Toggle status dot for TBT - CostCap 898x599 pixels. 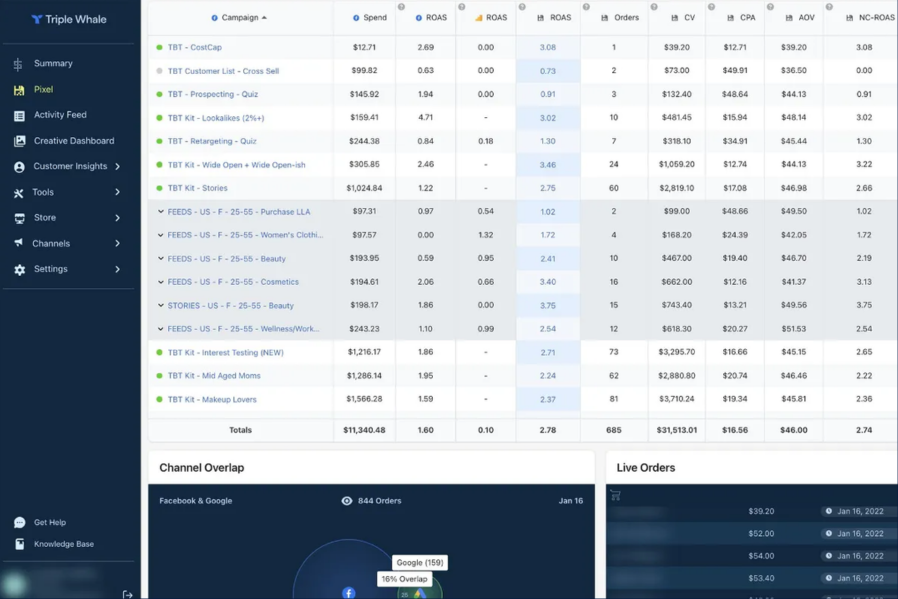point(159,48)
